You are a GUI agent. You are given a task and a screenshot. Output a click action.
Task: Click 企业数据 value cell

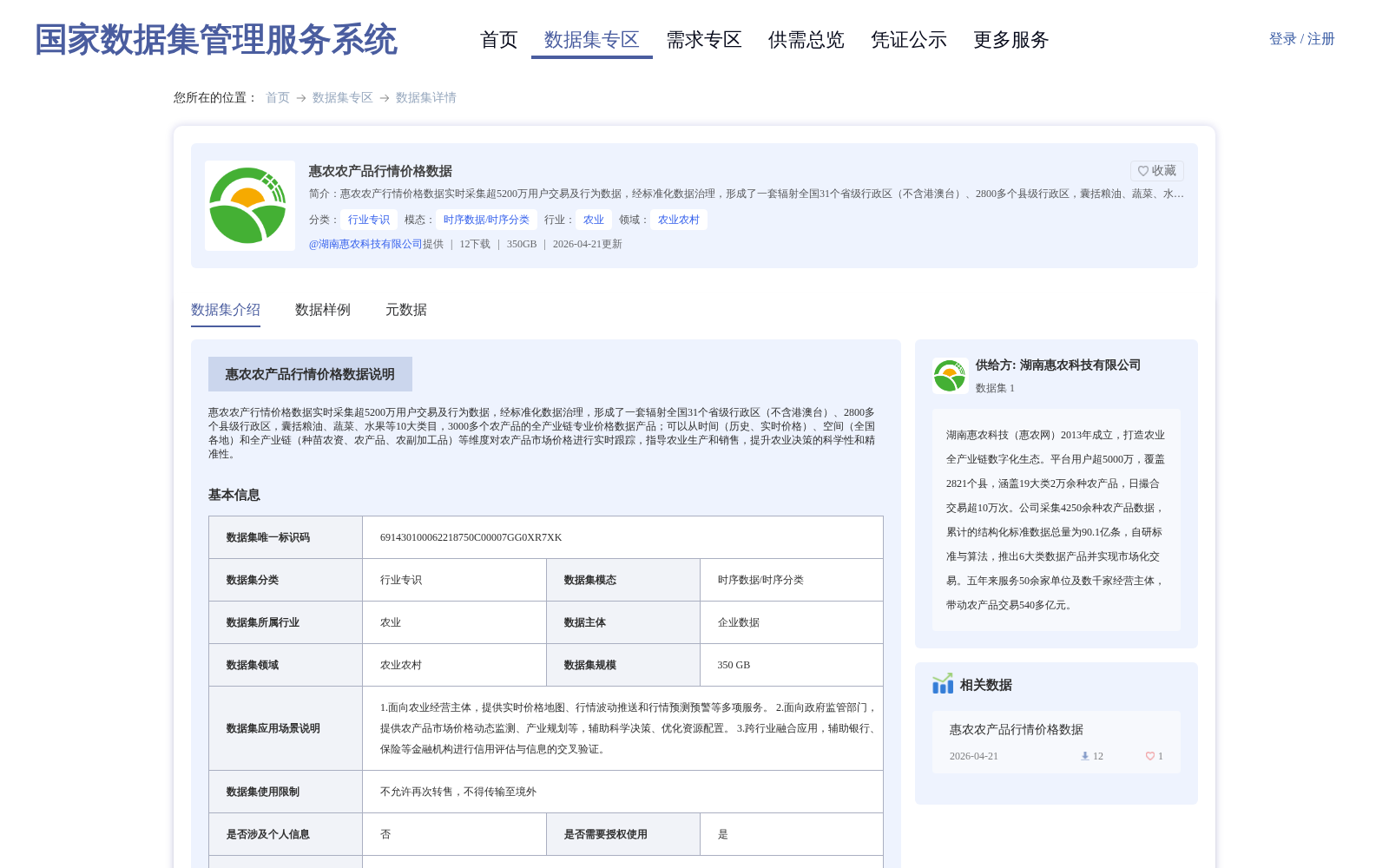click(x=792, y=622)
